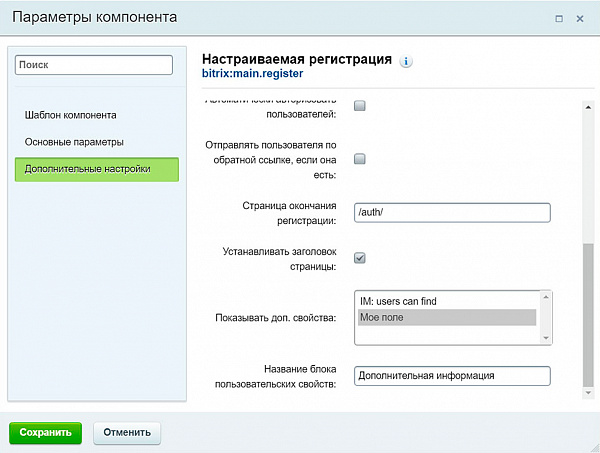Viewport: 600px width, 453px height.
Task: Click the registration end page field
Action: [x=453, y=212]
